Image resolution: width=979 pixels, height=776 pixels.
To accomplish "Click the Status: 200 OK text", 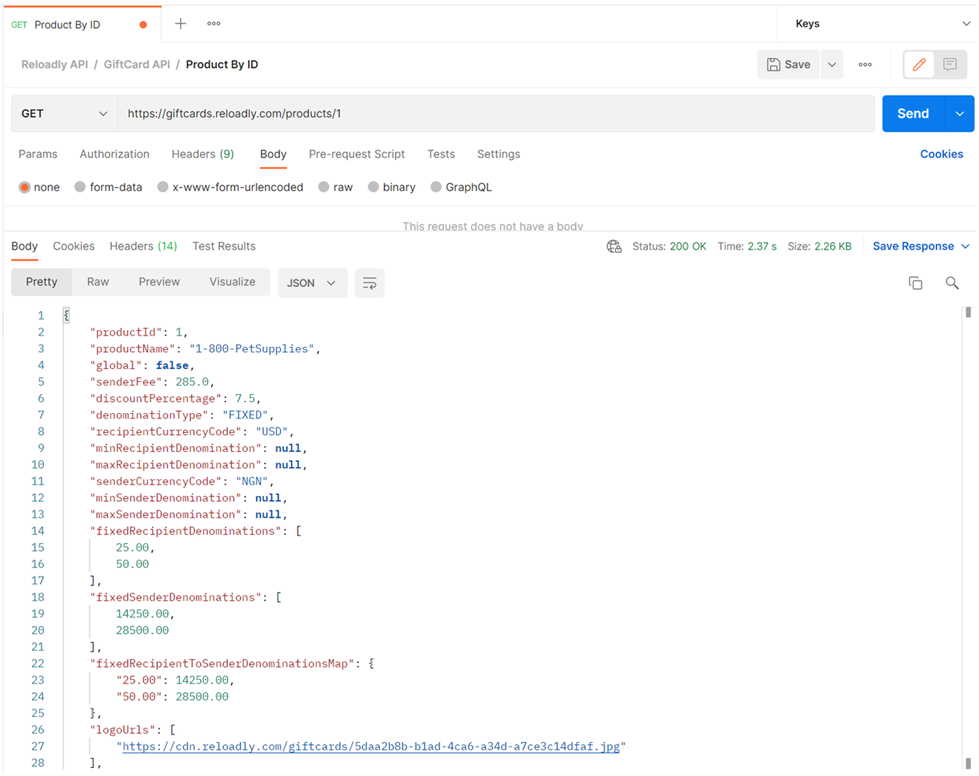I will (669, 247).
